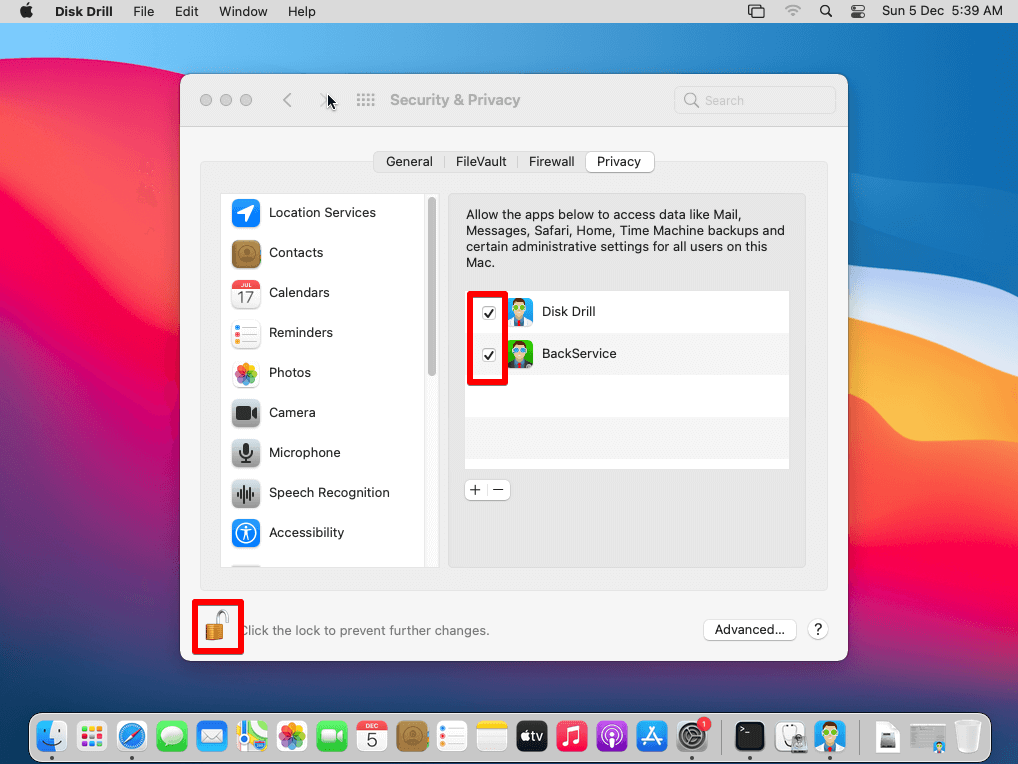This screenshot has width=1018, height=764.
Task: Open Trash in the Dock
Action: pos(967,737)
